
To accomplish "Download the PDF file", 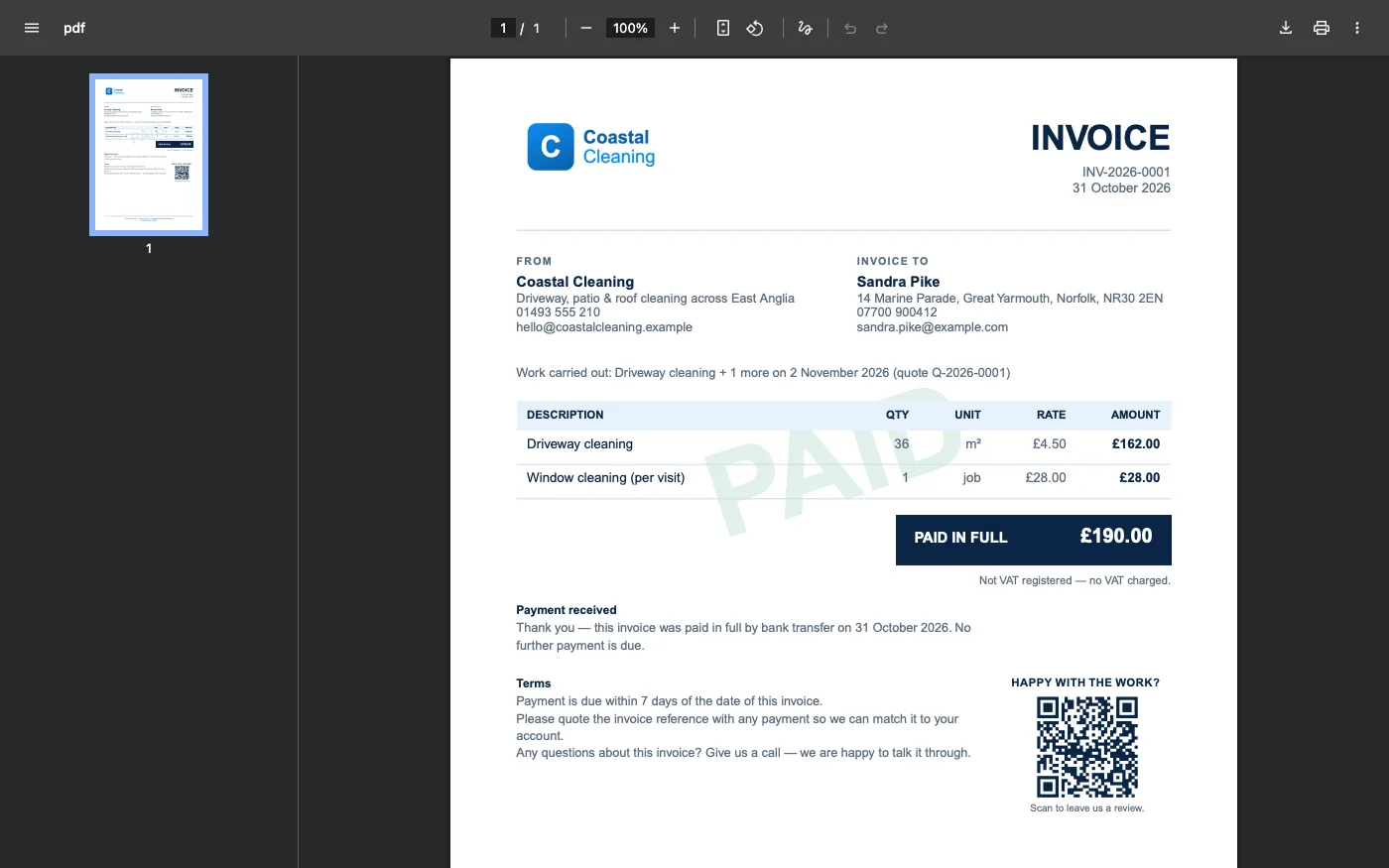I will [1286, 28].
